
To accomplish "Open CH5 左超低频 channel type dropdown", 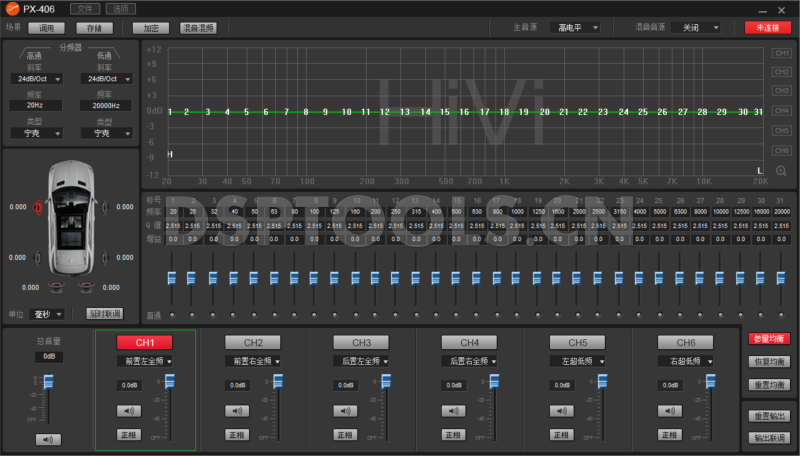I will point(577,360).
